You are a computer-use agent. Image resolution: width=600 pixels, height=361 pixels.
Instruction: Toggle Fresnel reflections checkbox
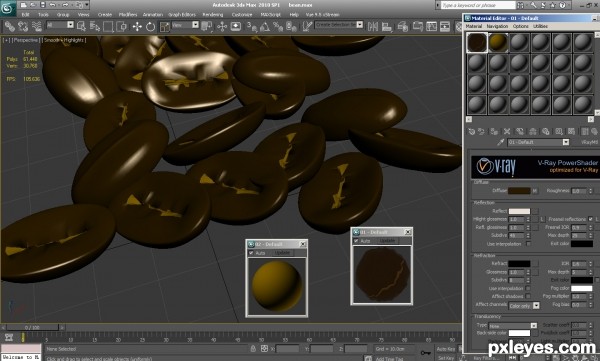tap(590, 219)
